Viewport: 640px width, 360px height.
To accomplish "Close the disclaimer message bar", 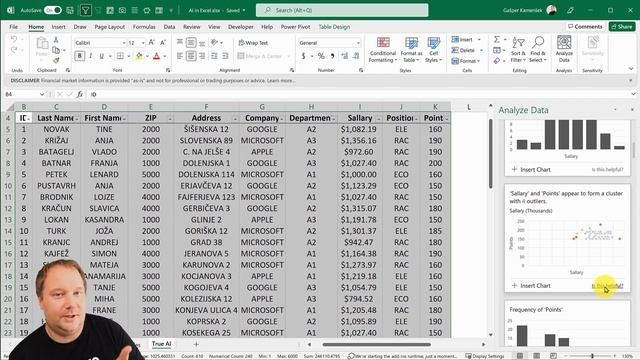I will (631, 80).
